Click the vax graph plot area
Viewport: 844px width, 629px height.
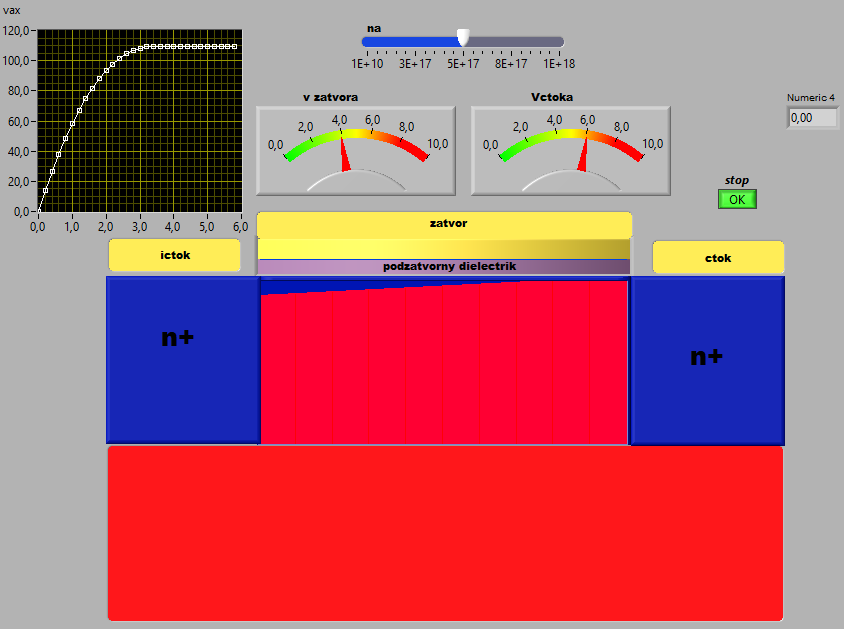140,121
